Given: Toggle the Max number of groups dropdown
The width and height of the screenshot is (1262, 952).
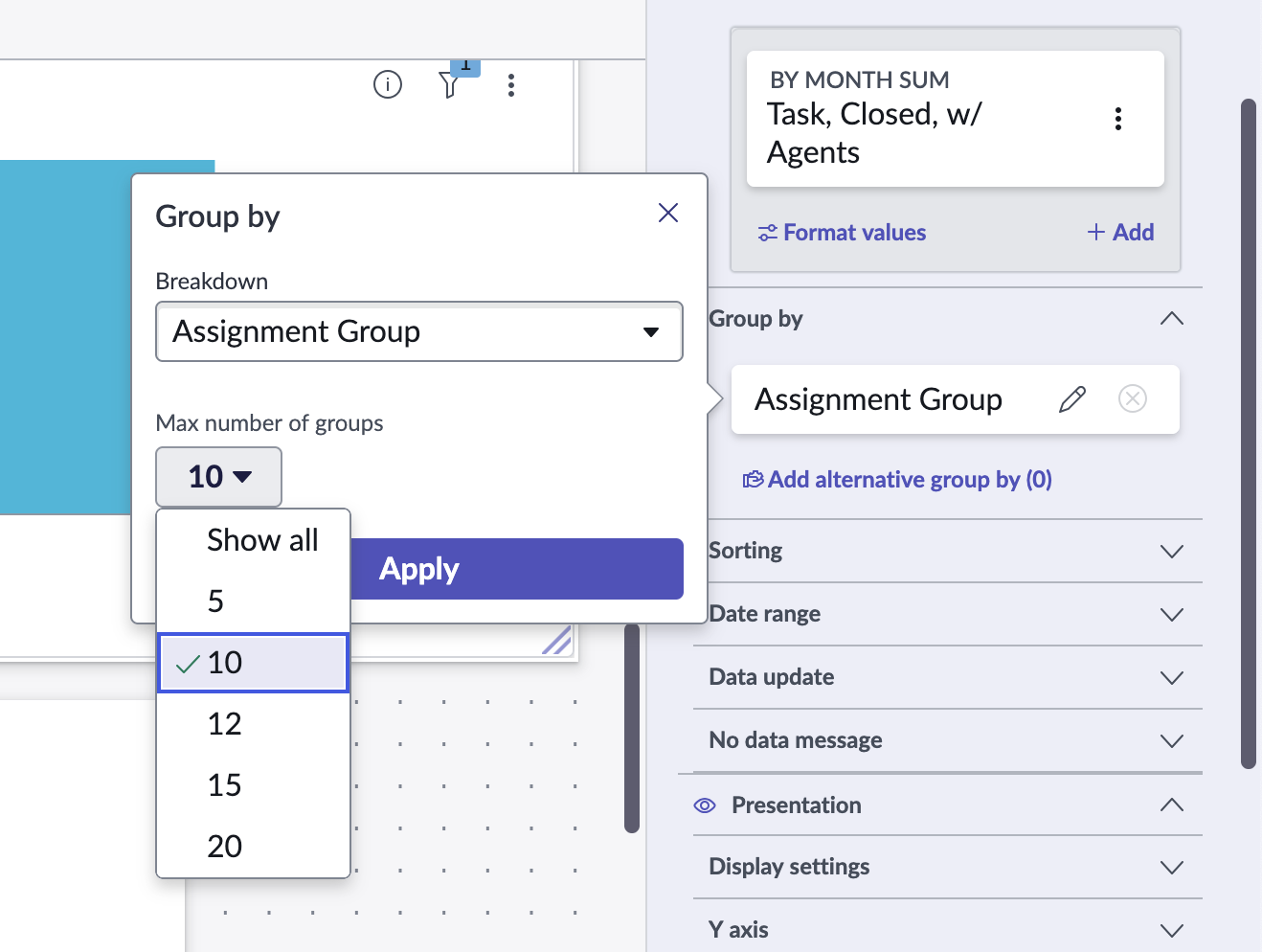Looking at the screenshot, I should click(219, 477).
